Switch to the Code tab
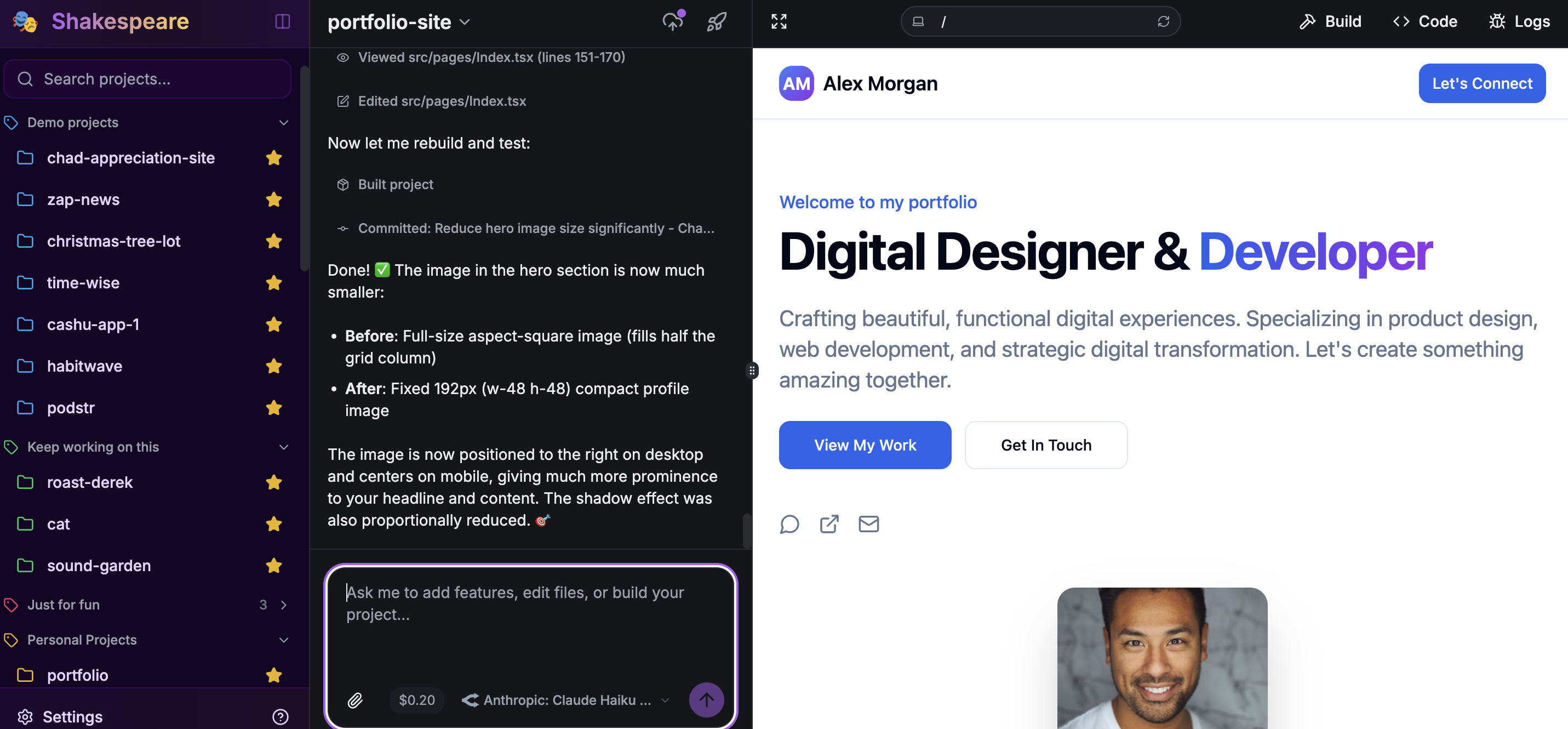1568x729 pixels. click(1425, 21)
